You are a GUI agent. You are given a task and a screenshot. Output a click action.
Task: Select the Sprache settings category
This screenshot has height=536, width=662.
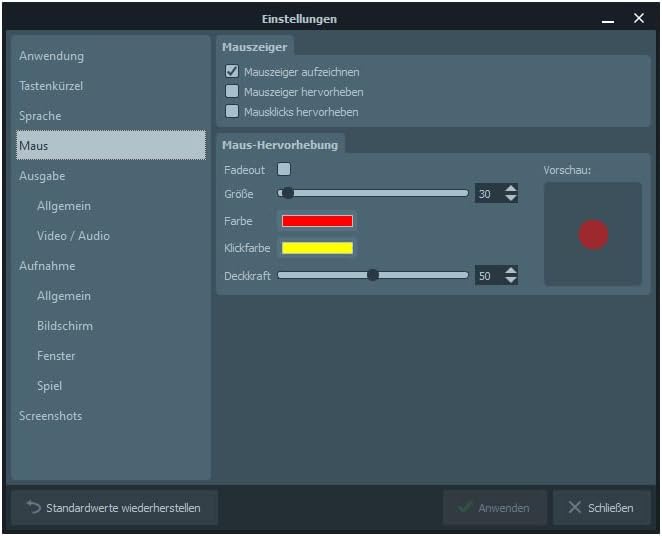[111, 116]
